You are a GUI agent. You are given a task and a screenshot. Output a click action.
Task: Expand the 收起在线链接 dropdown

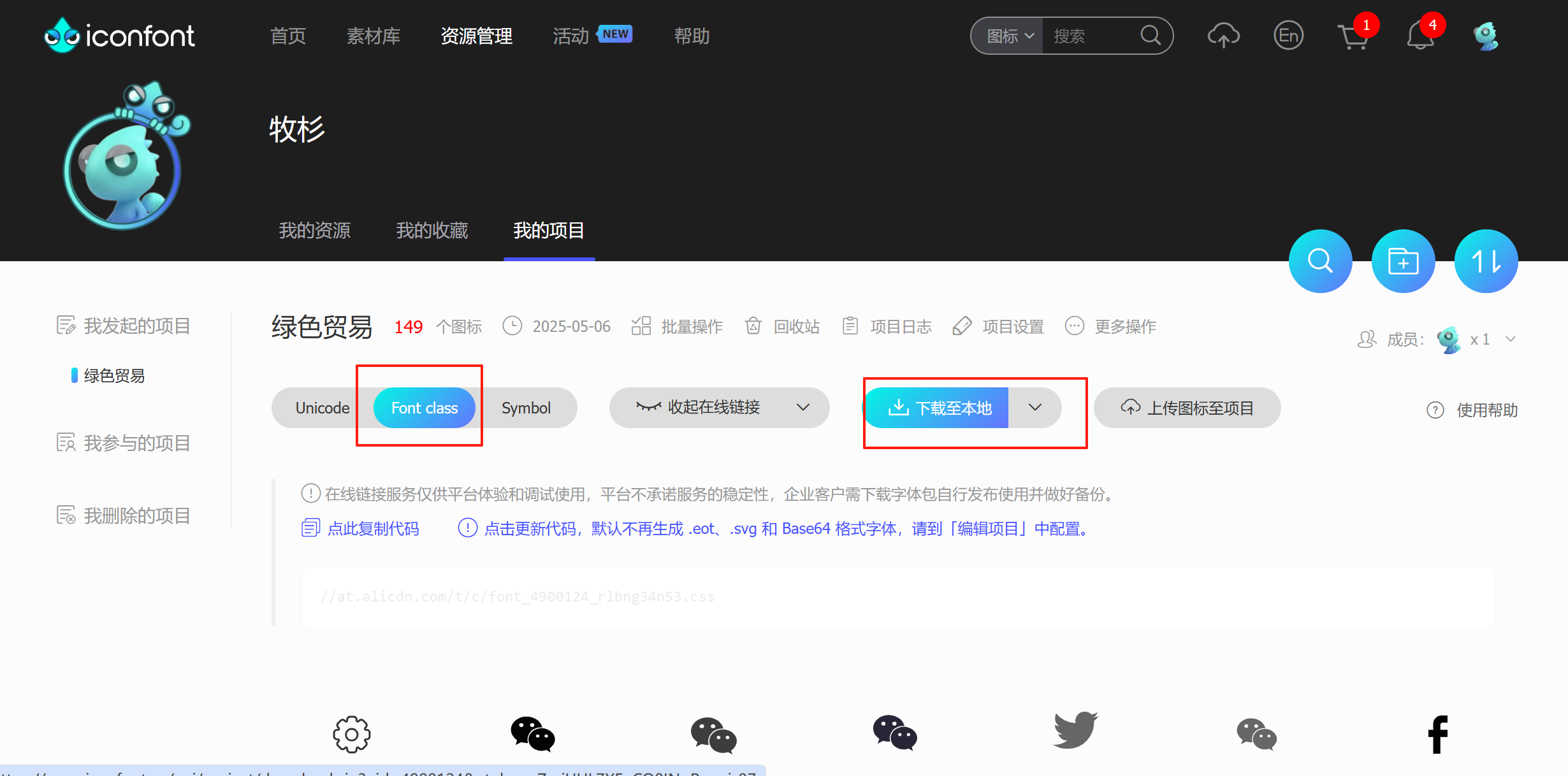click(802, 407)
